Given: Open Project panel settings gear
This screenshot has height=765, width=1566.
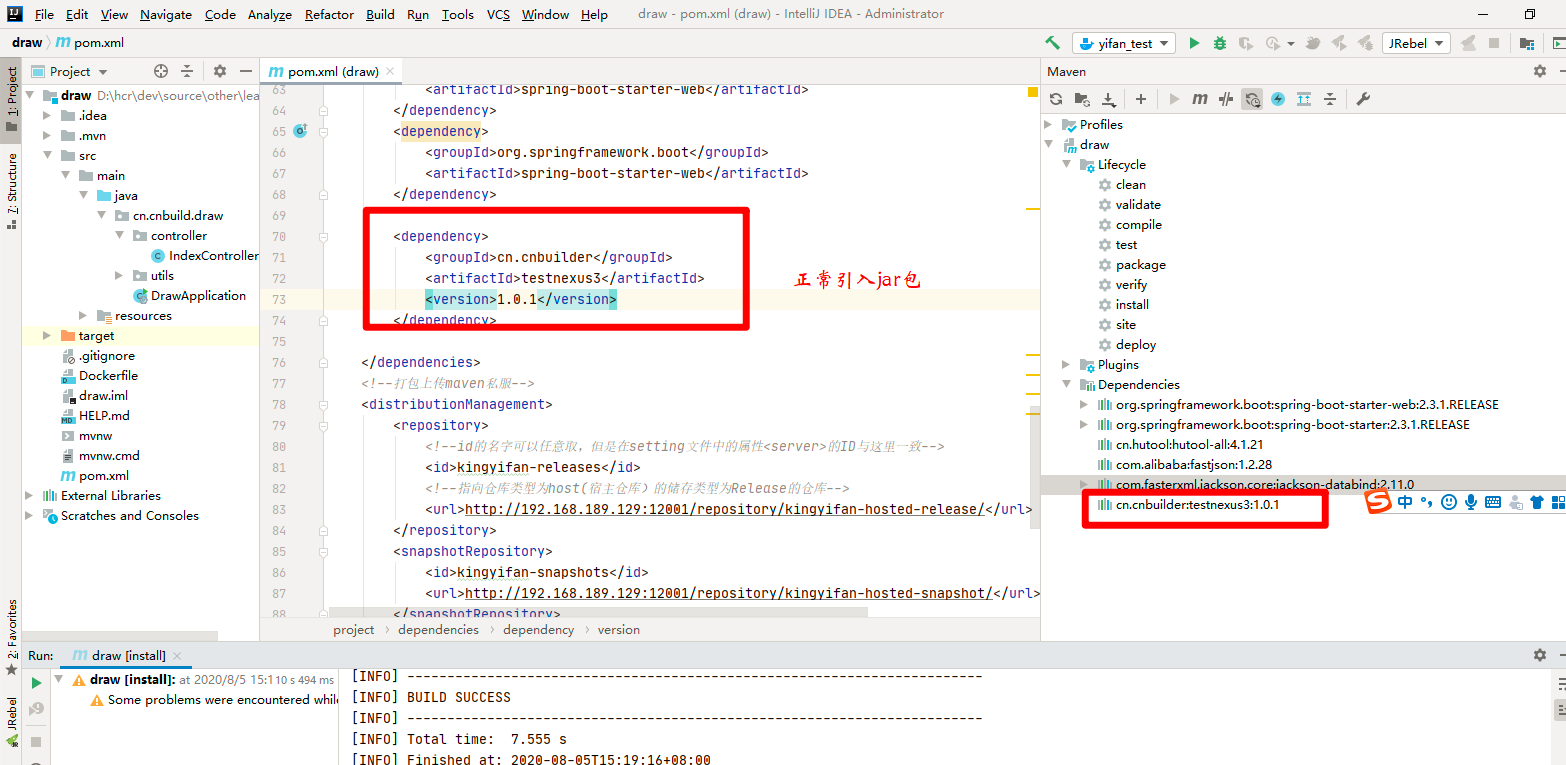Looking at the screenshot, I should tap(220, 71).
